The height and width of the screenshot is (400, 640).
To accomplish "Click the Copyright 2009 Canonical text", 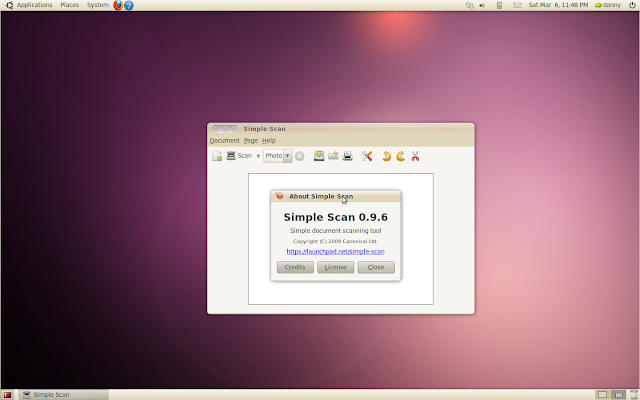I will click(x=336, y=241).
